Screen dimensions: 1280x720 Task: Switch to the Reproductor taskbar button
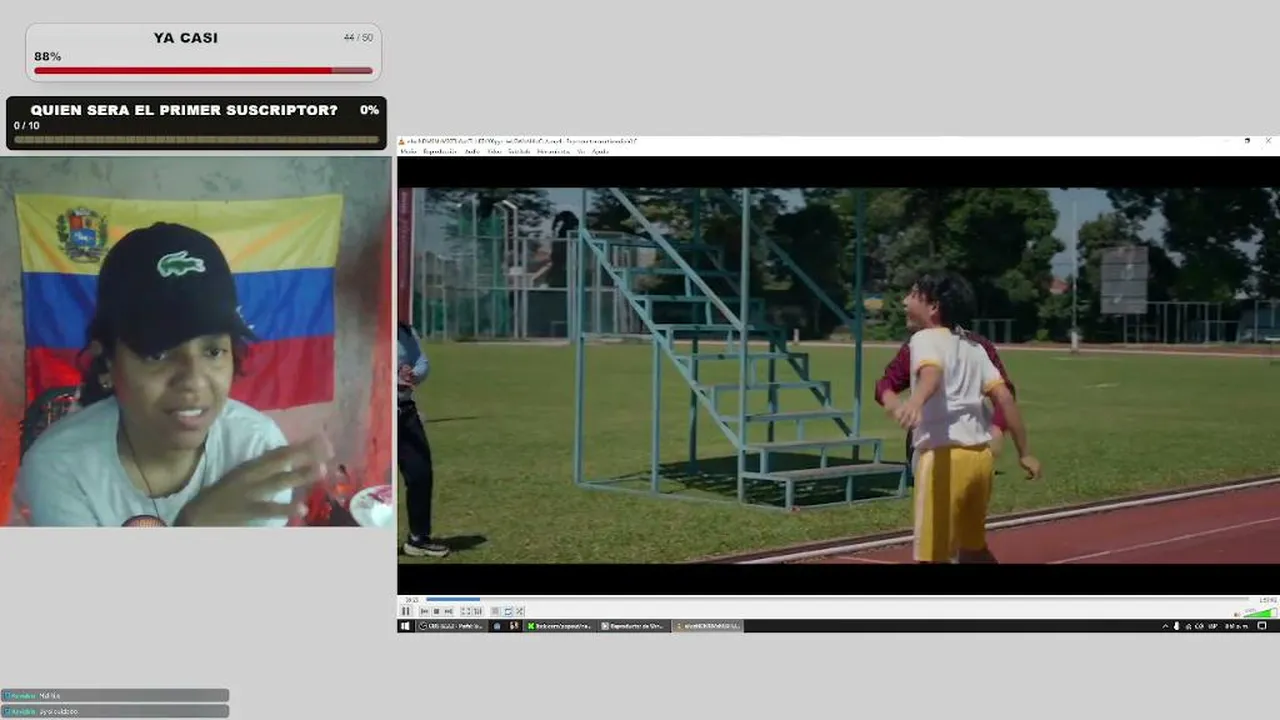pyautogui.click(x=633, y=626)
